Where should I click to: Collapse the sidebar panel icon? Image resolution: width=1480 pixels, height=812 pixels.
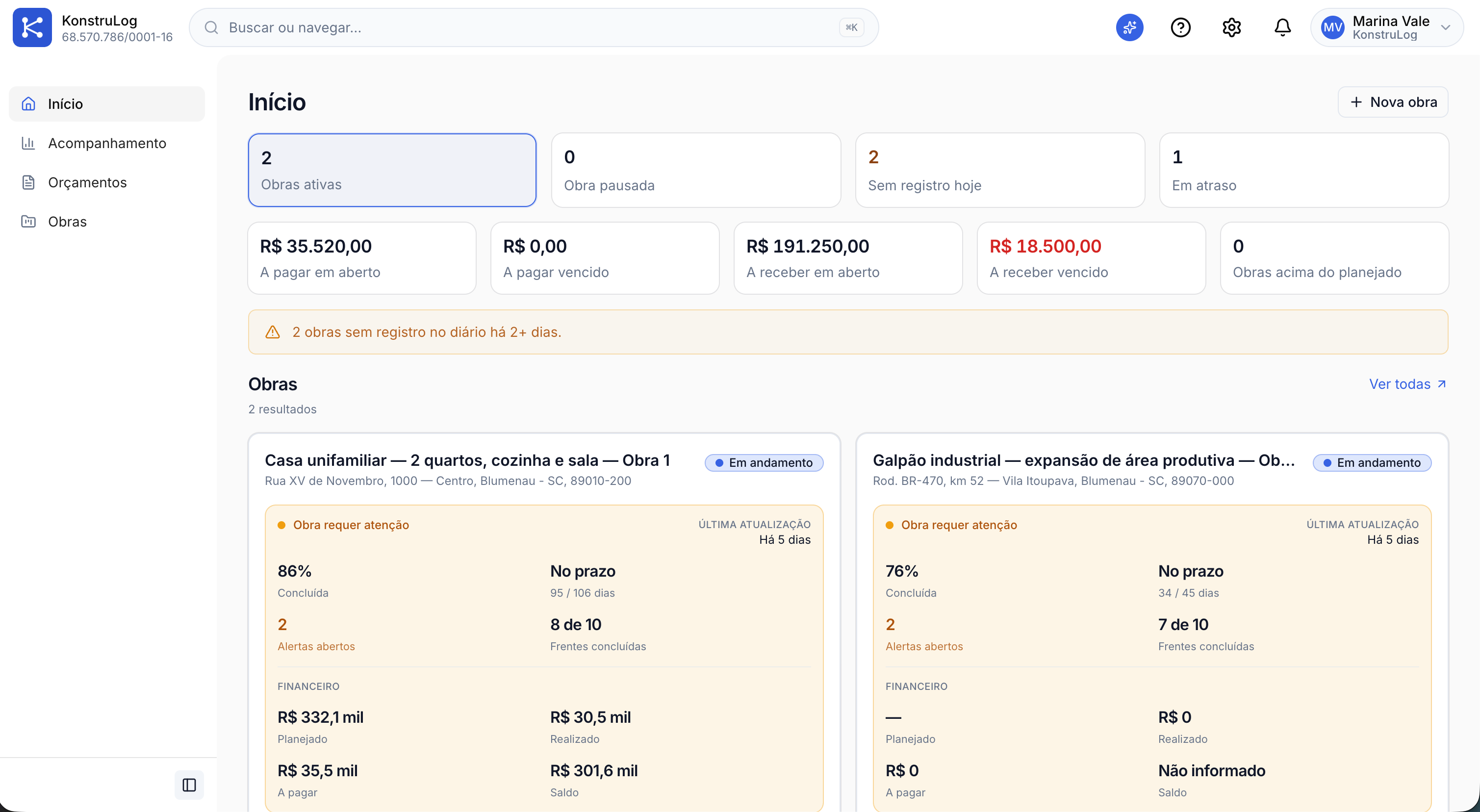(x=189, y=785)
